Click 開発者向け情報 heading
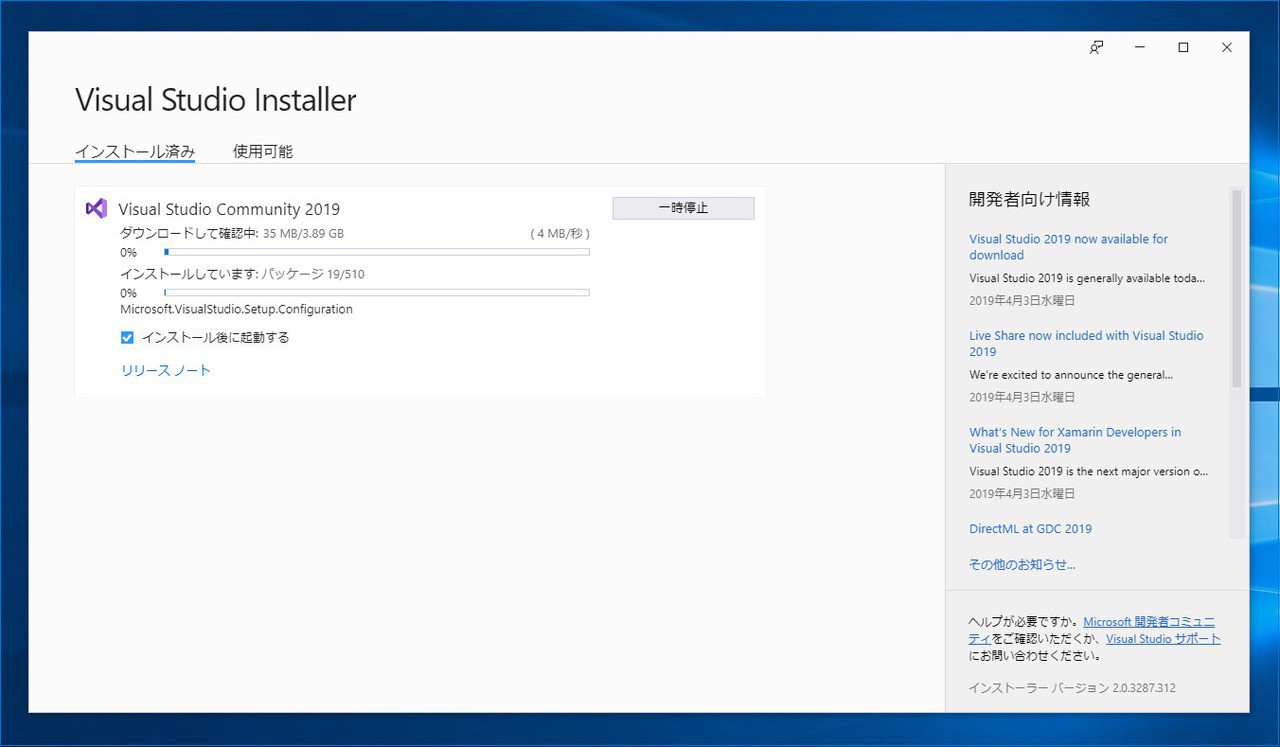 [1029, 199]
